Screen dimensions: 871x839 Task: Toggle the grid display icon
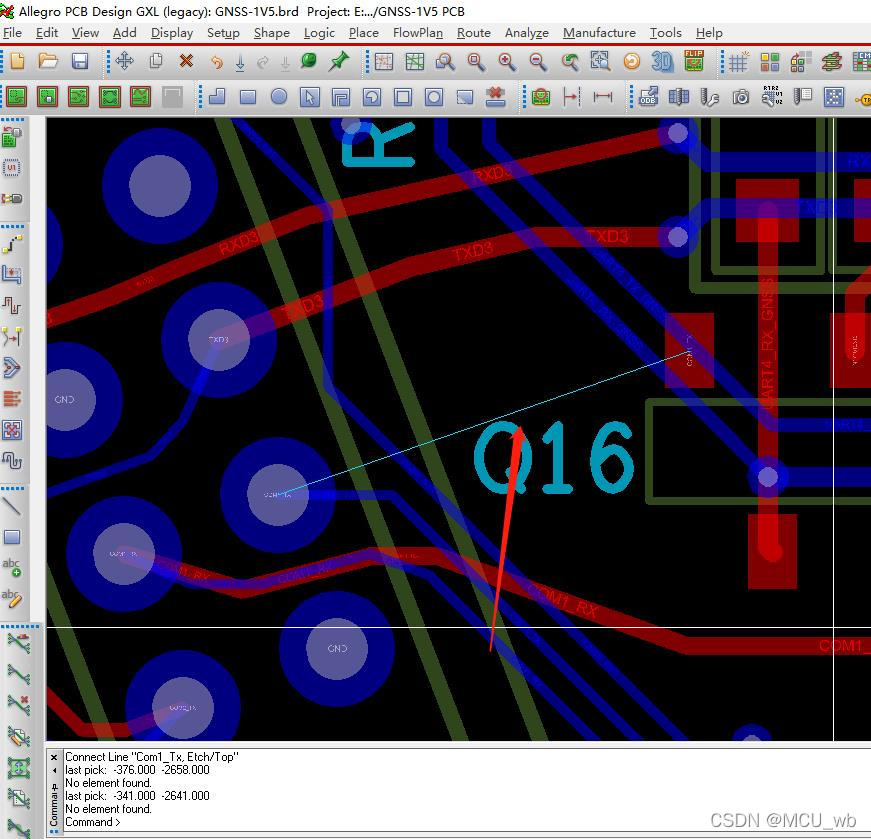(x=738, y=62)
